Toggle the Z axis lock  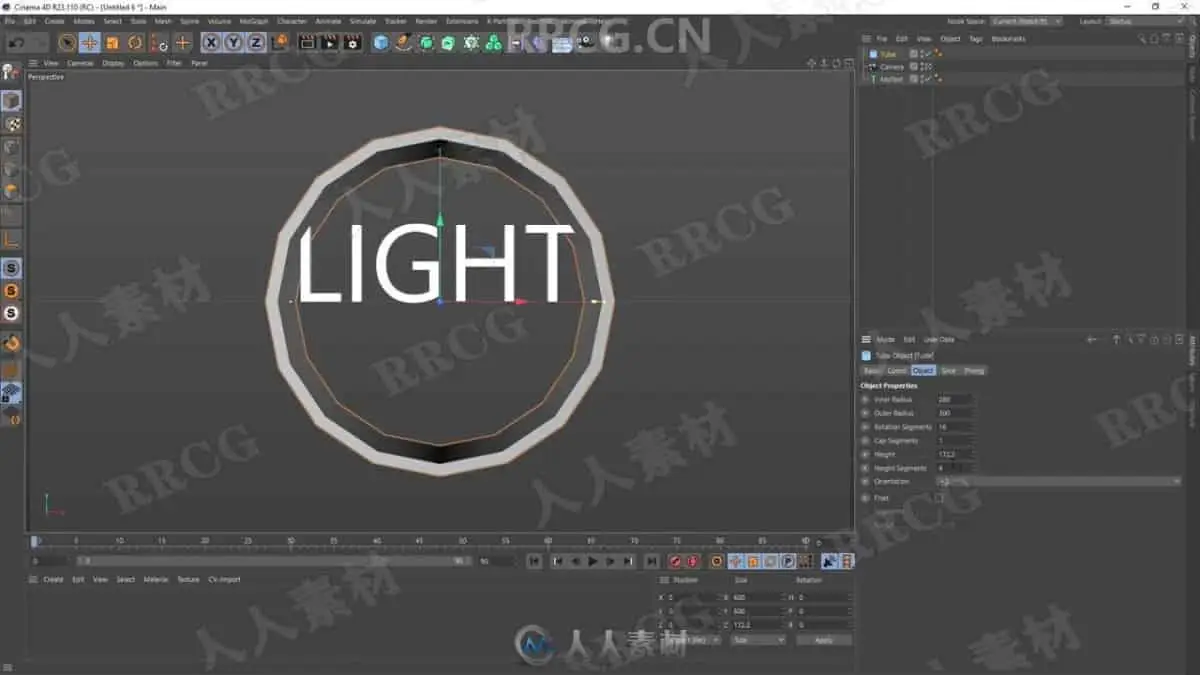click(256, 42)
